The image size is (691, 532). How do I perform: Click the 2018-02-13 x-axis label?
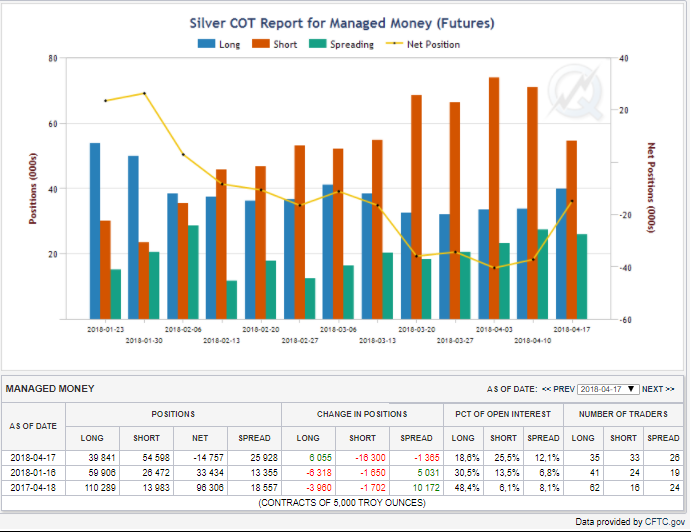[x=221, y=340]
